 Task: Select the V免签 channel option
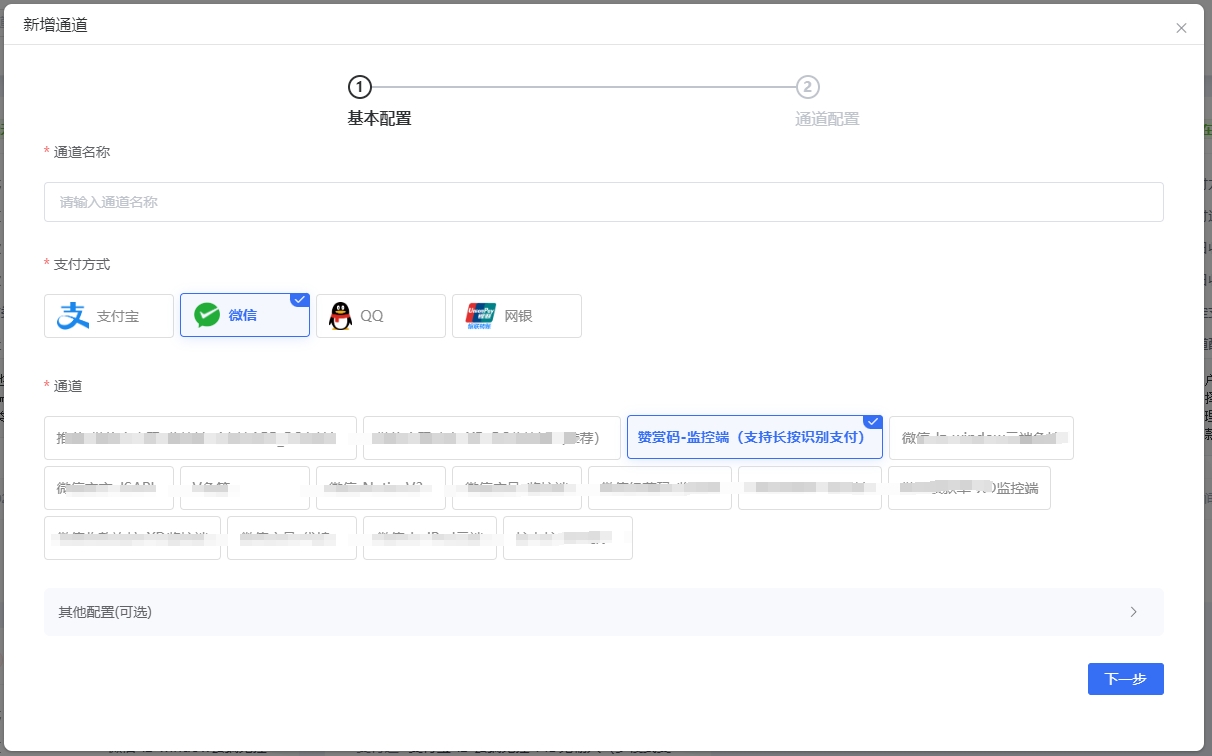244,488
